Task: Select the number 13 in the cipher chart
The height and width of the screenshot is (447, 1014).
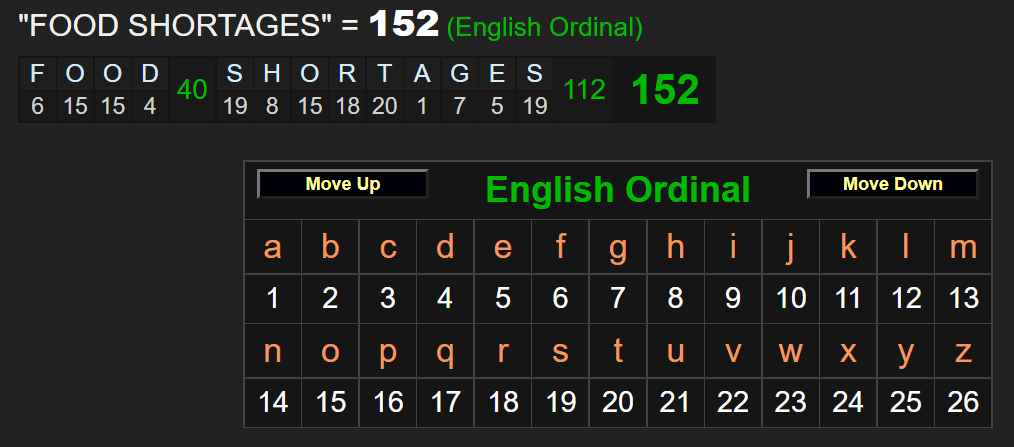Action: click(x=962, y=298)
